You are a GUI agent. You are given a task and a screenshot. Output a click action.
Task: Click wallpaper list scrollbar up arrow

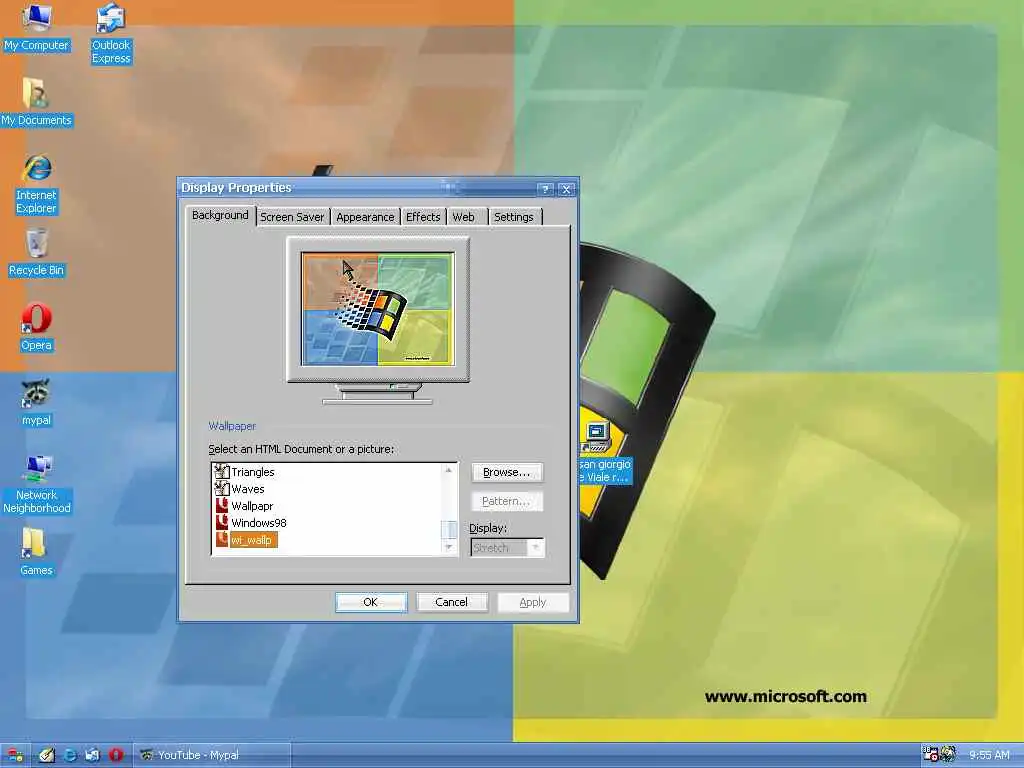(449, 470)
